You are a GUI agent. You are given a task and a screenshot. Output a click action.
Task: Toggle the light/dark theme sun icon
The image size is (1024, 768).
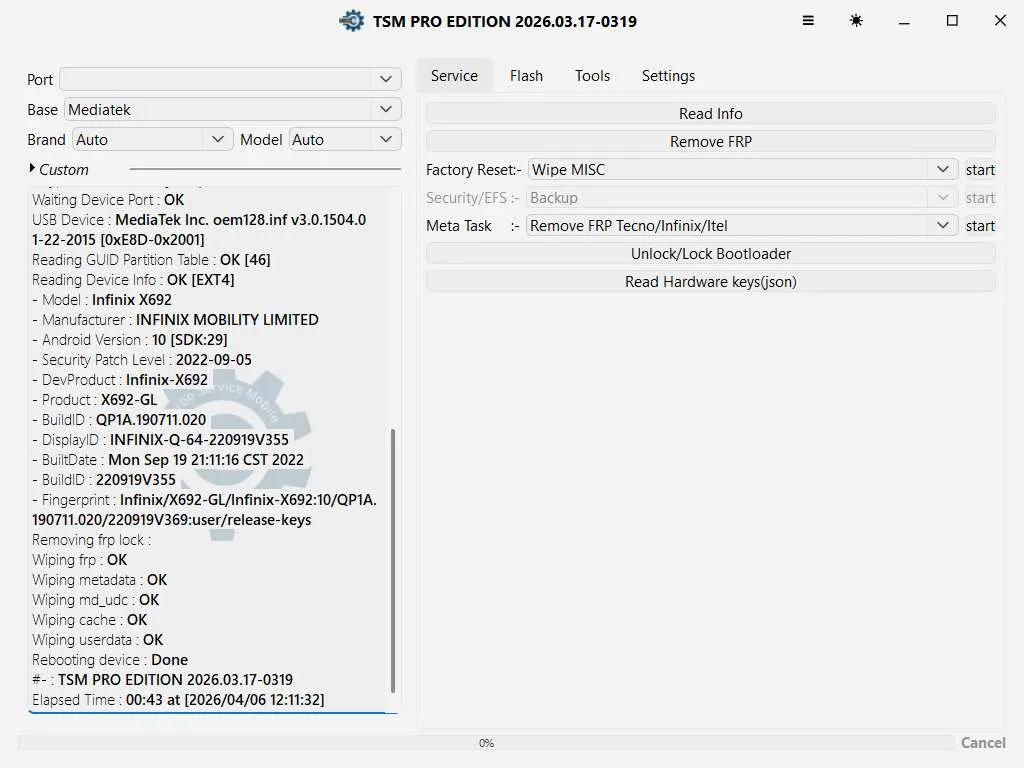(x=856, y=21)
